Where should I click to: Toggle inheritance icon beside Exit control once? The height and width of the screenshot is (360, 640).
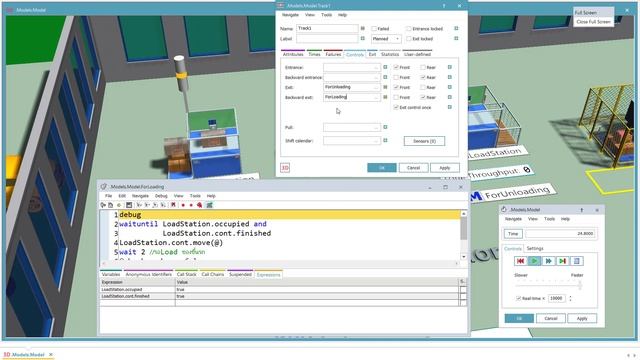(x=449, y=107)
